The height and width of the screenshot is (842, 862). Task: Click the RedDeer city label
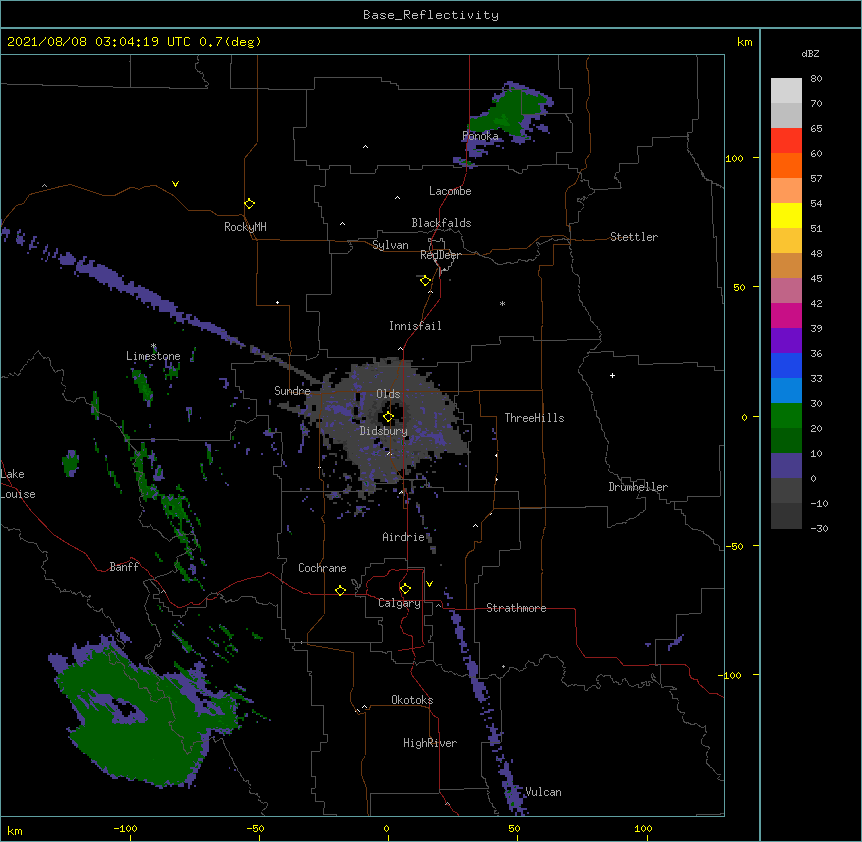click(x=440, y=255)
